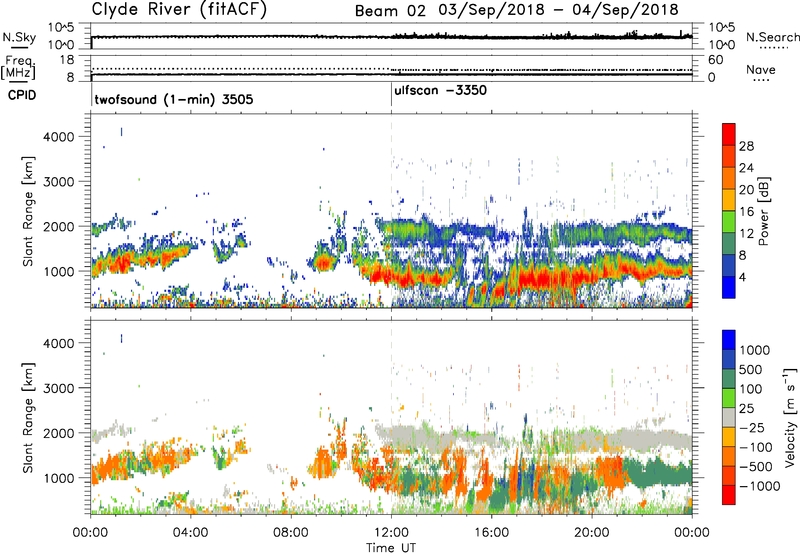The height and width of the screenshot is (554, 800).
Task: Click the '60' Nave axis tick label
Action: (715, 60)
